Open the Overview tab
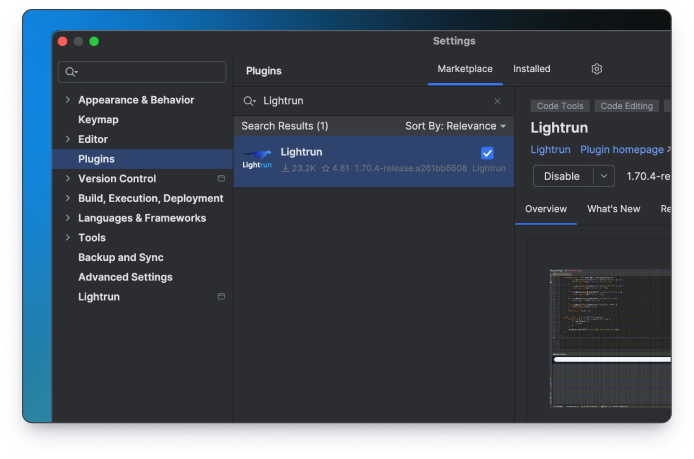This screenshot has width=694, height=459. point(546,209)
